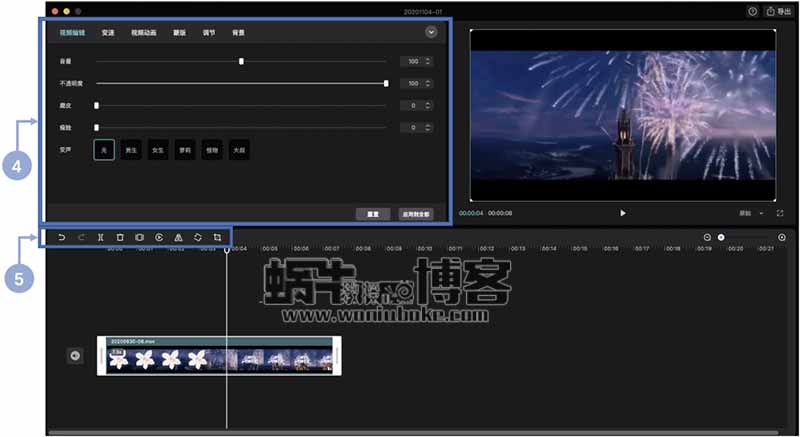Zoom in the timeline with plus icon
The image size is (800, 437).
tap(782, 237)
